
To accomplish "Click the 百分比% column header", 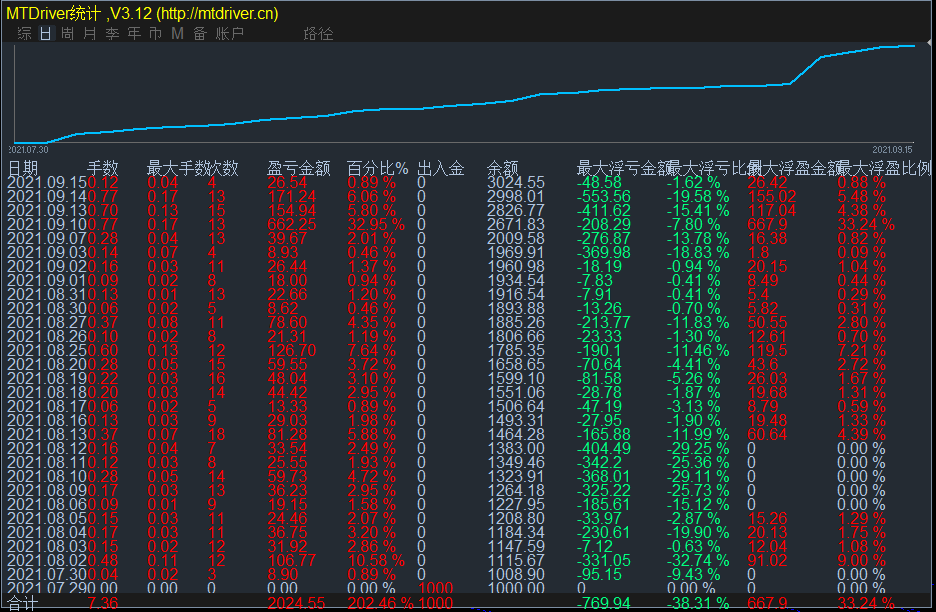I will (378, 168).
